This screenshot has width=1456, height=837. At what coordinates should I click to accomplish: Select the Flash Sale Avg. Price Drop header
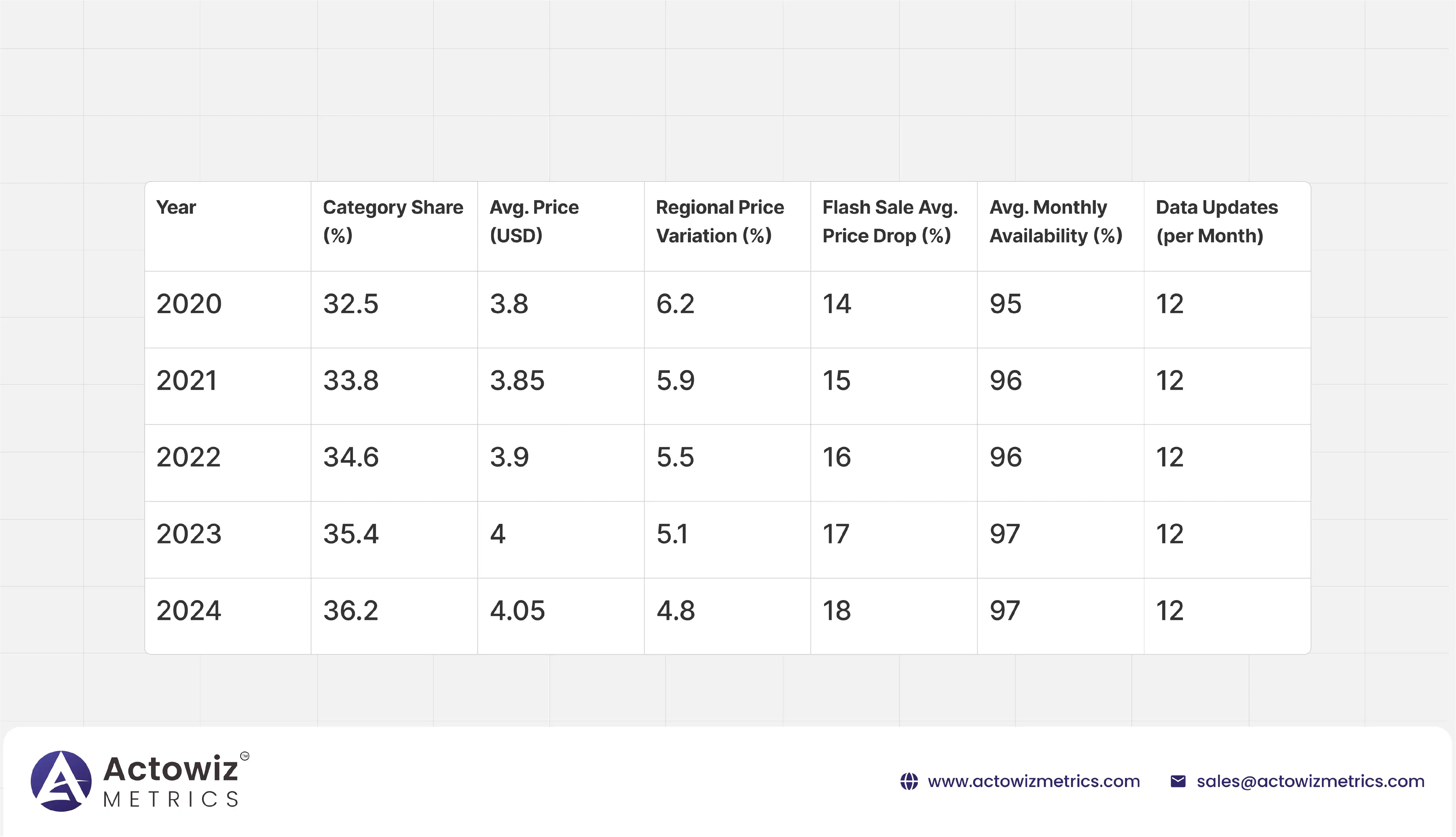[x=890, y=221]
